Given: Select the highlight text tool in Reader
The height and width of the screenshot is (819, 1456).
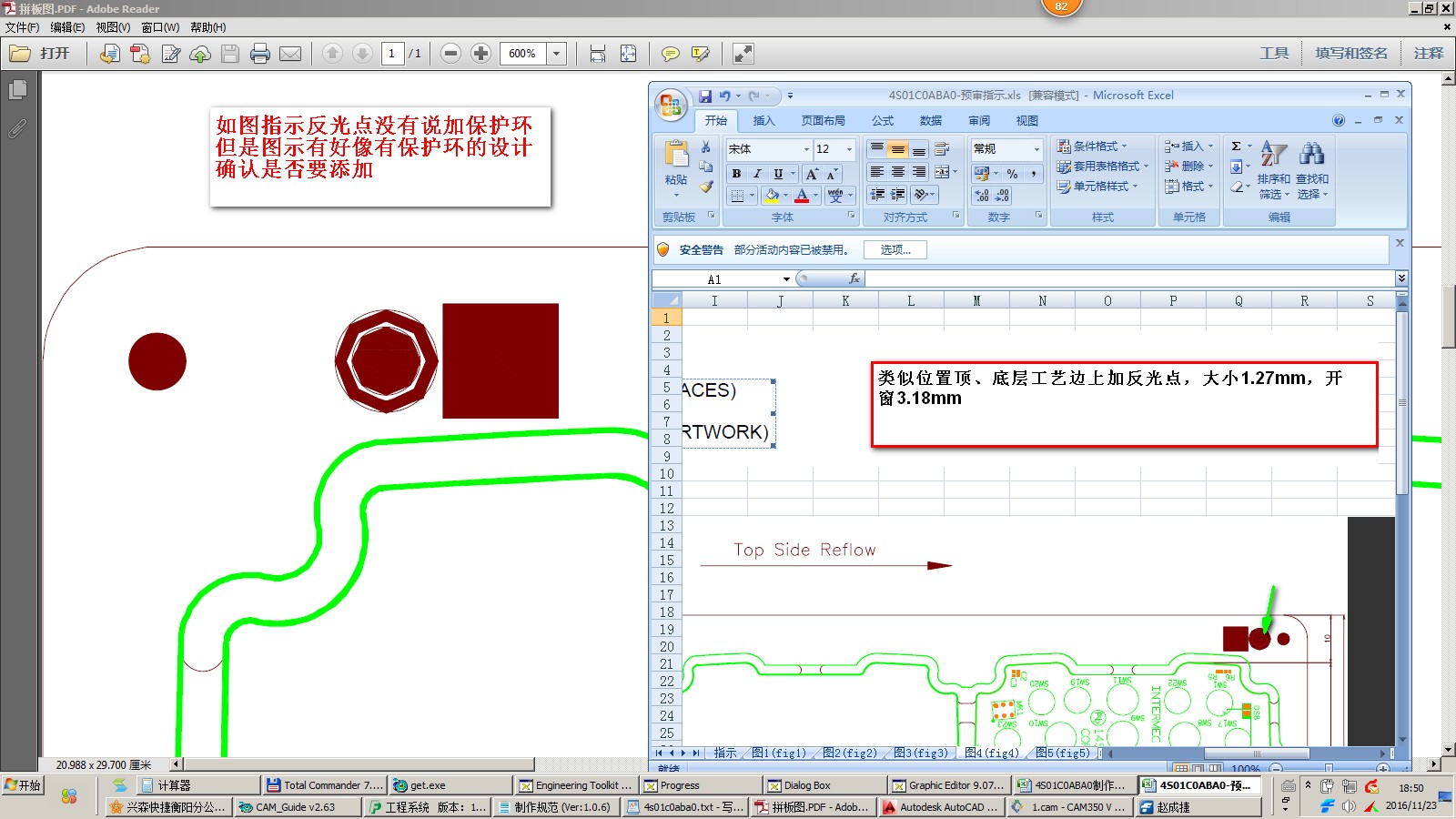Looking at the screenshot, I should (x=700, y=54).
